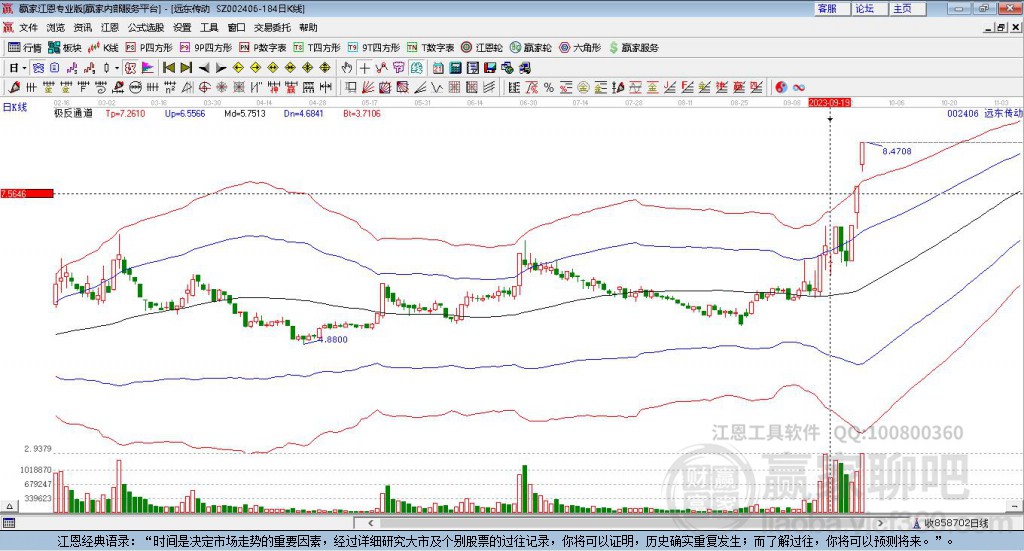Click the red 7.5646 price label
1024x551 pixels.
click(x=27, y=194)
